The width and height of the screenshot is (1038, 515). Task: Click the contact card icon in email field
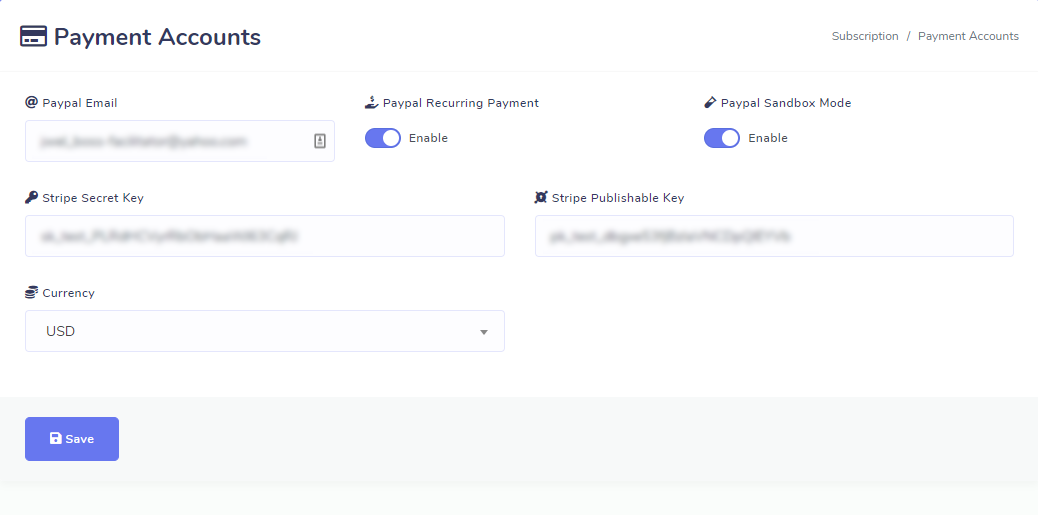tap(320, 141)
